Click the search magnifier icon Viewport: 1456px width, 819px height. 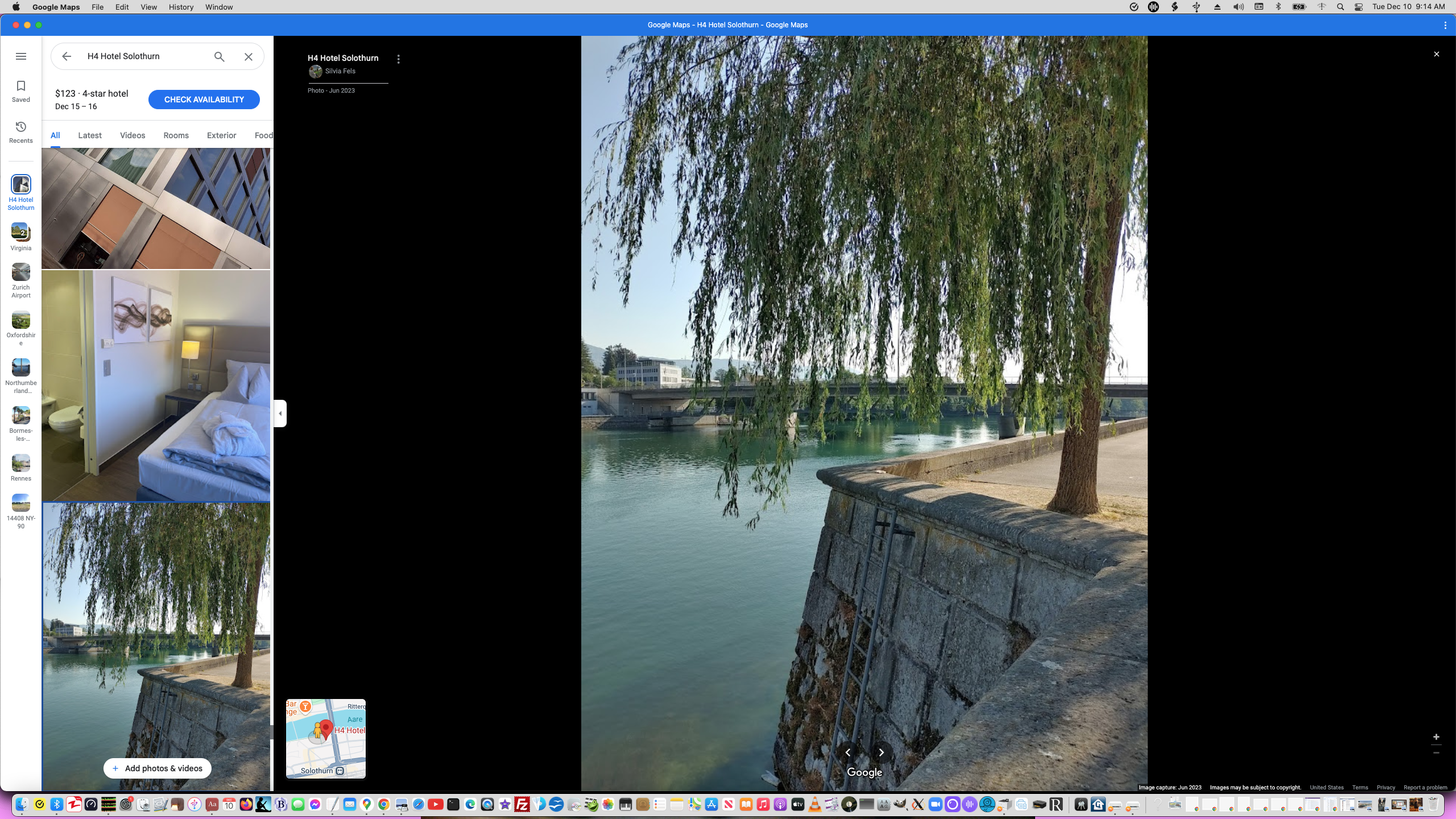tap(219, 56)
